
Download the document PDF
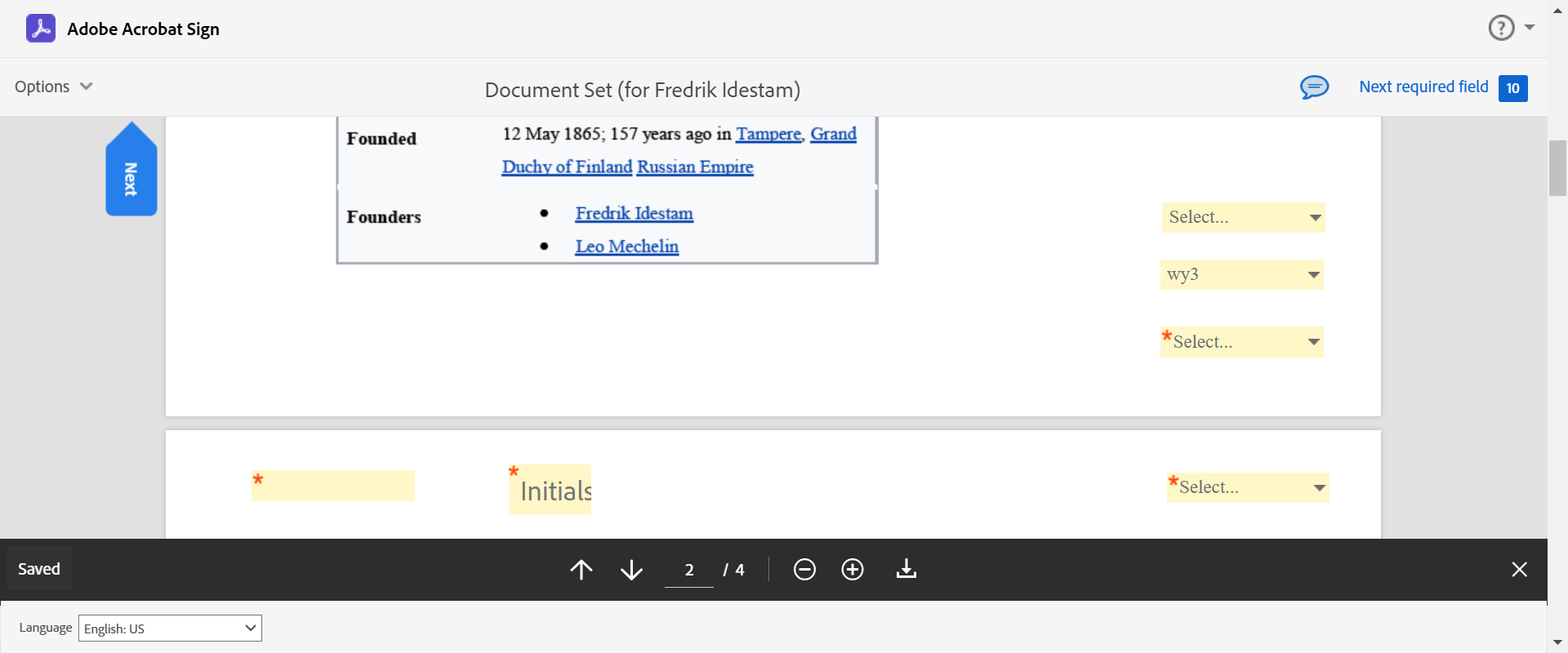tap(906, 569)
